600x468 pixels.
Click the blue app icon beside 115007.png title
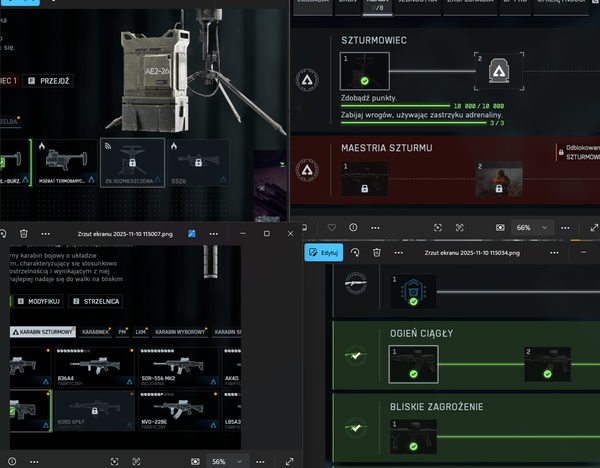click(191, 233)
